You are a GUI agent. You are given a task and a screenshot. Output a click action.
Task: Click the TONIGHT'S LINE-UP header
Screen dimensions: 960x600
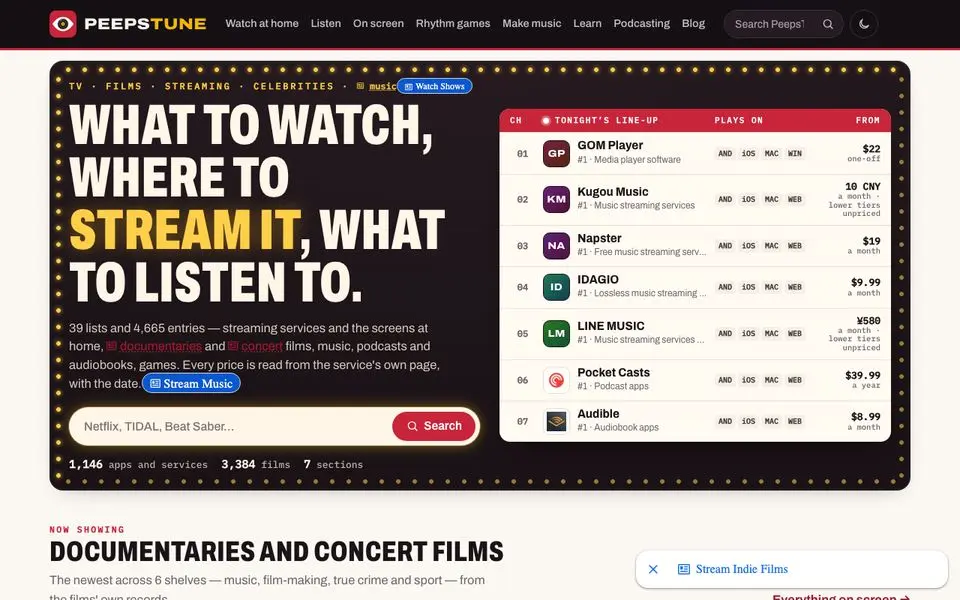[606, 121]
